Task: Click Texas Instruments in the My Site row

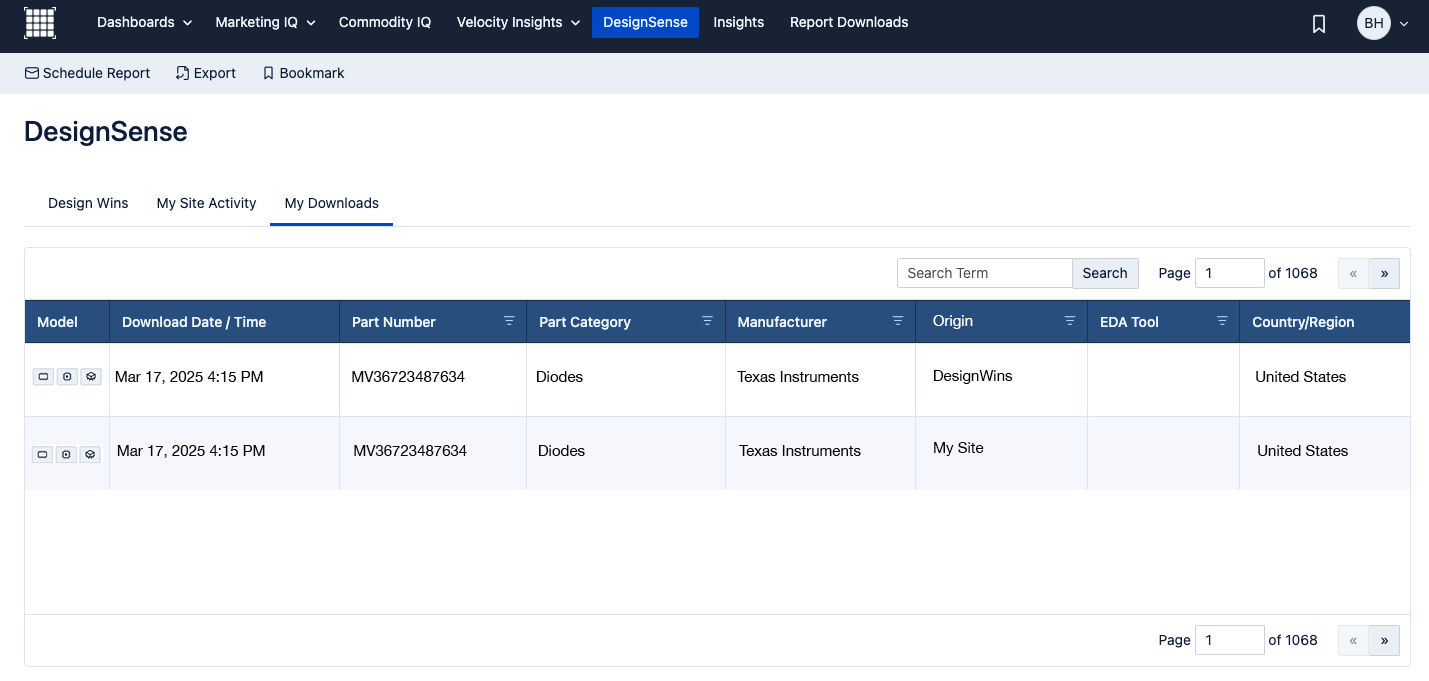Action: tap(800, 451)
